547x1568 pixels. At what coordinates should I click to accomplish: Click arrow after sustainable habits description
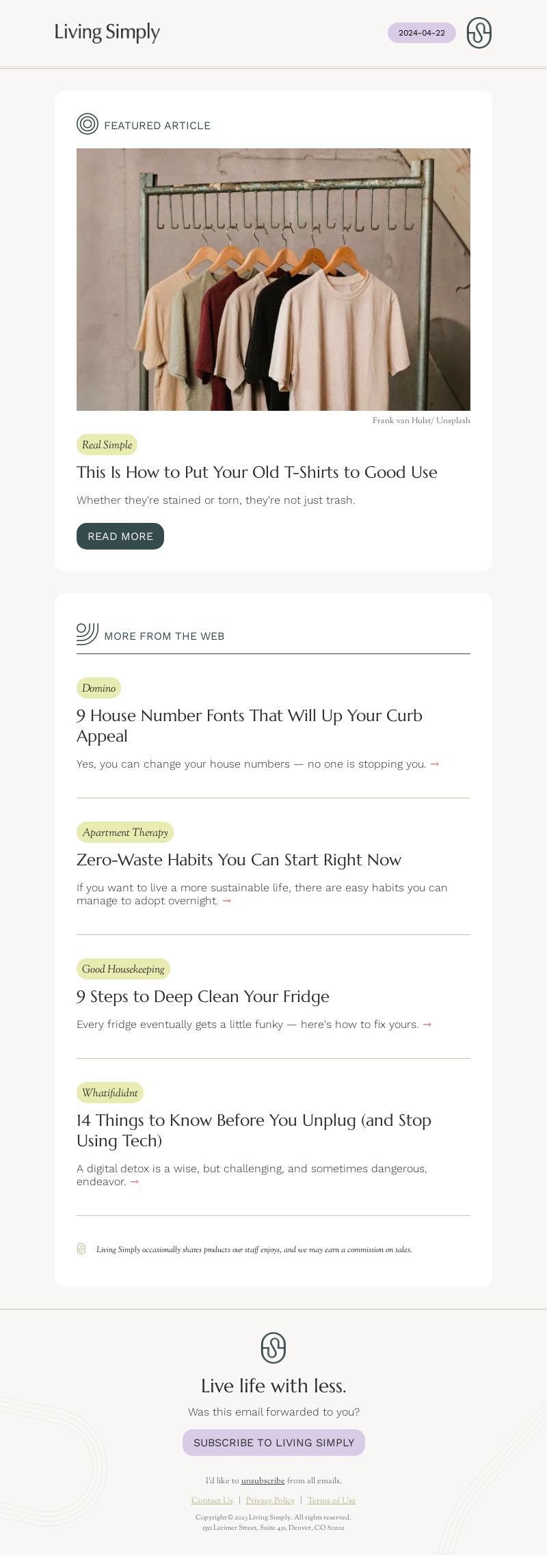pos(227,901)
